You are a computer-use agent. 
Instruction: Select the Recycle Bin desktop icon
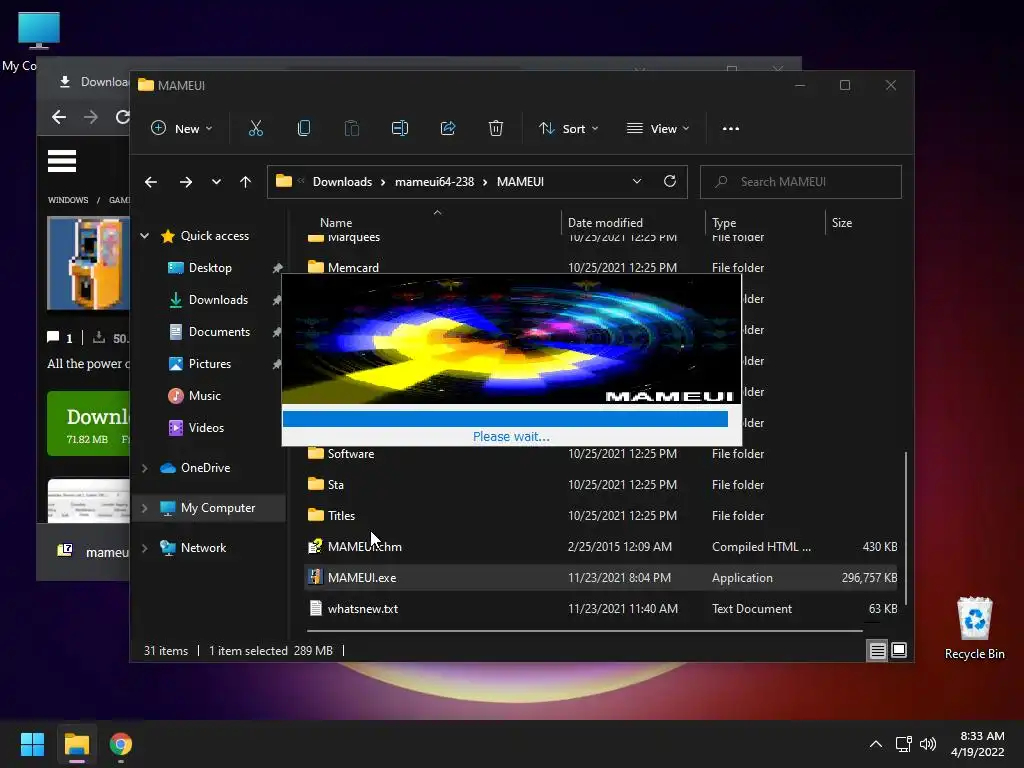pos(974,628)
